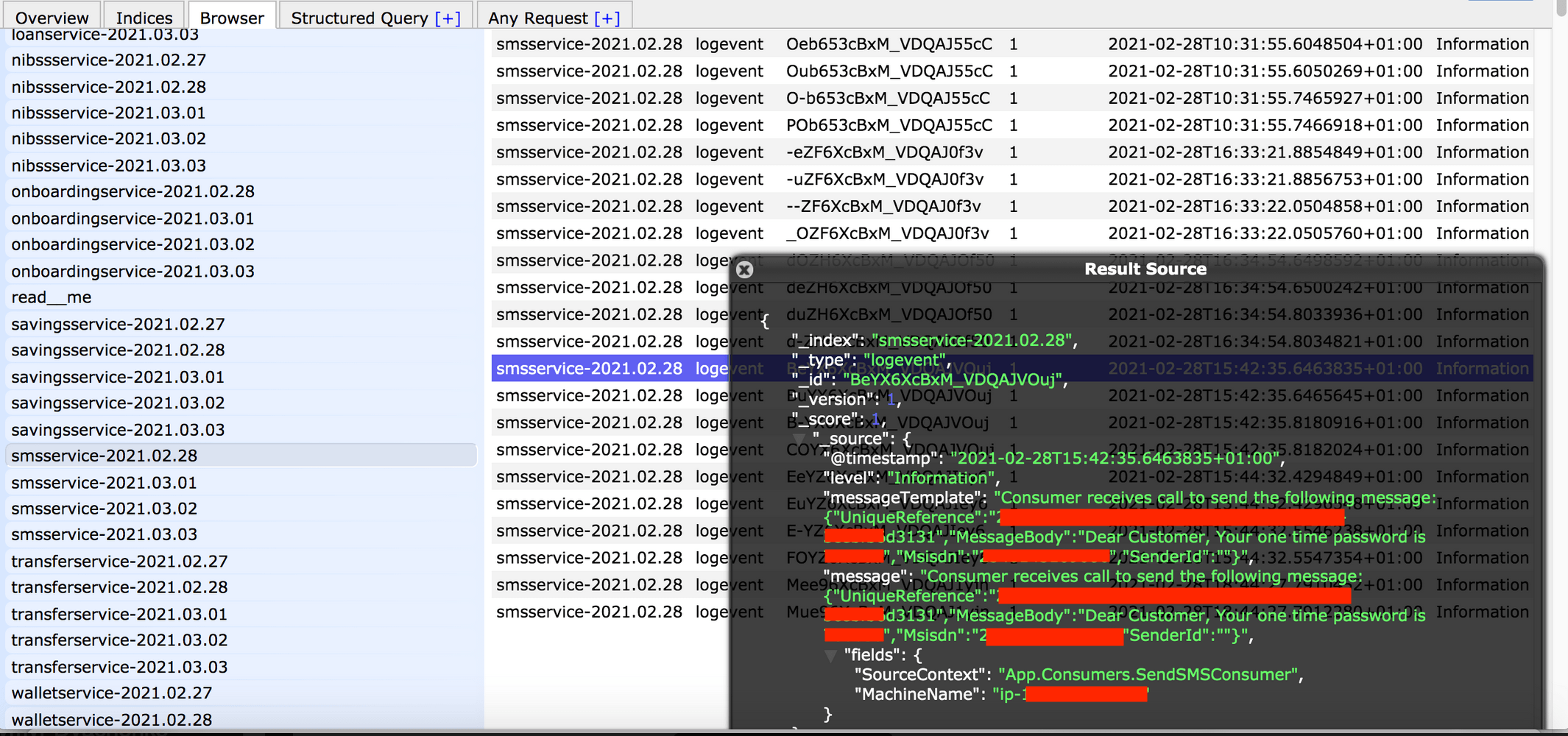Open result row with ID -eZF6XcBxM_VDQAJ0f3v

[883, 152]
